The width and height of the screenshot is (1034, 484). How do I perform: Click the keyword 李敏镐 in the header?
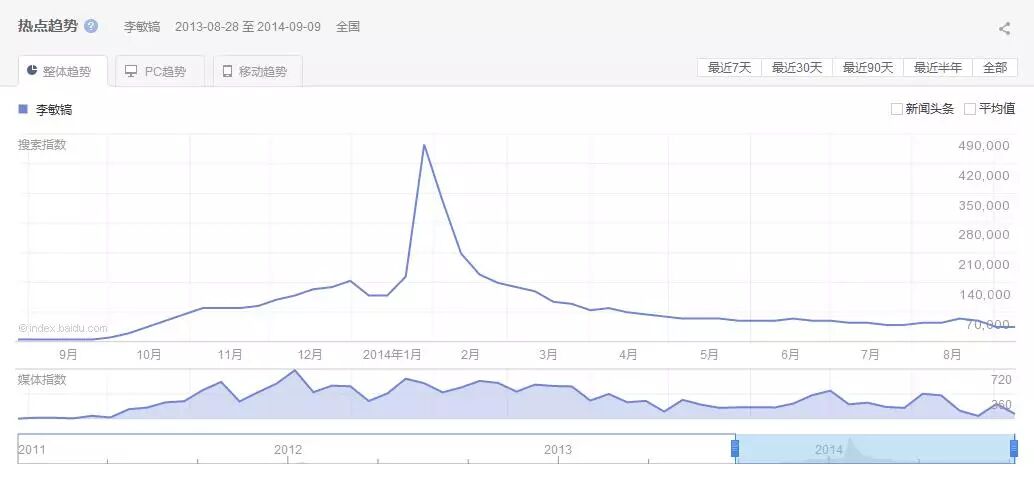pos(142,28)
